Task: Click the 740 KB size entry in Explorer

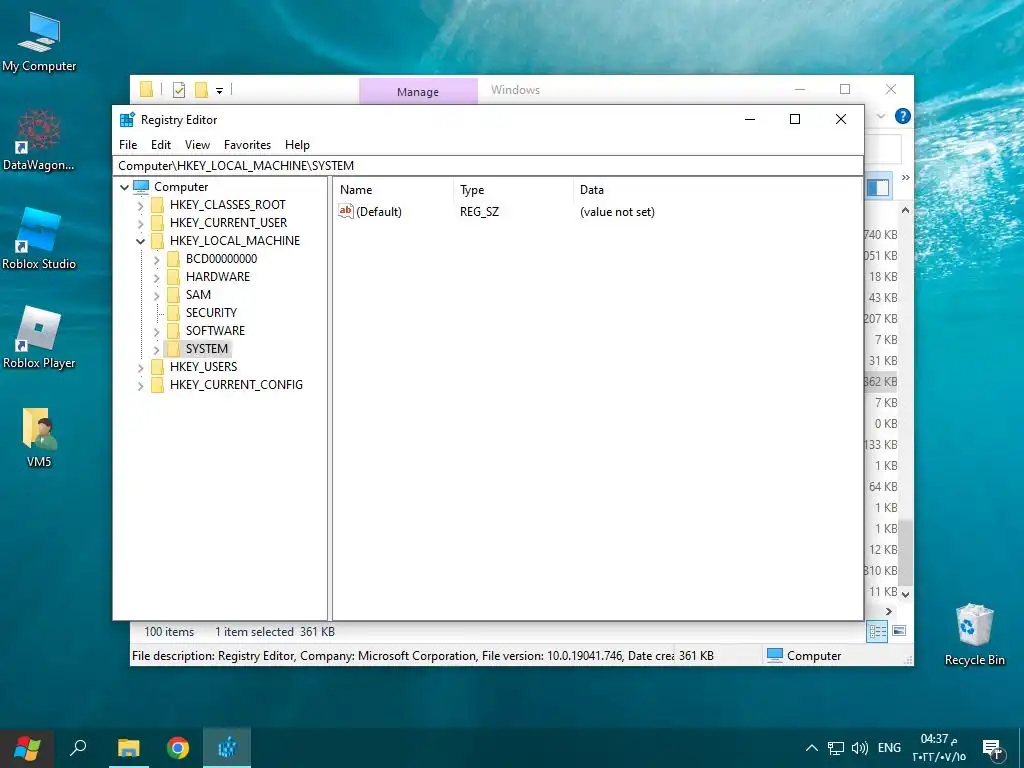Action: pos(881,234)
